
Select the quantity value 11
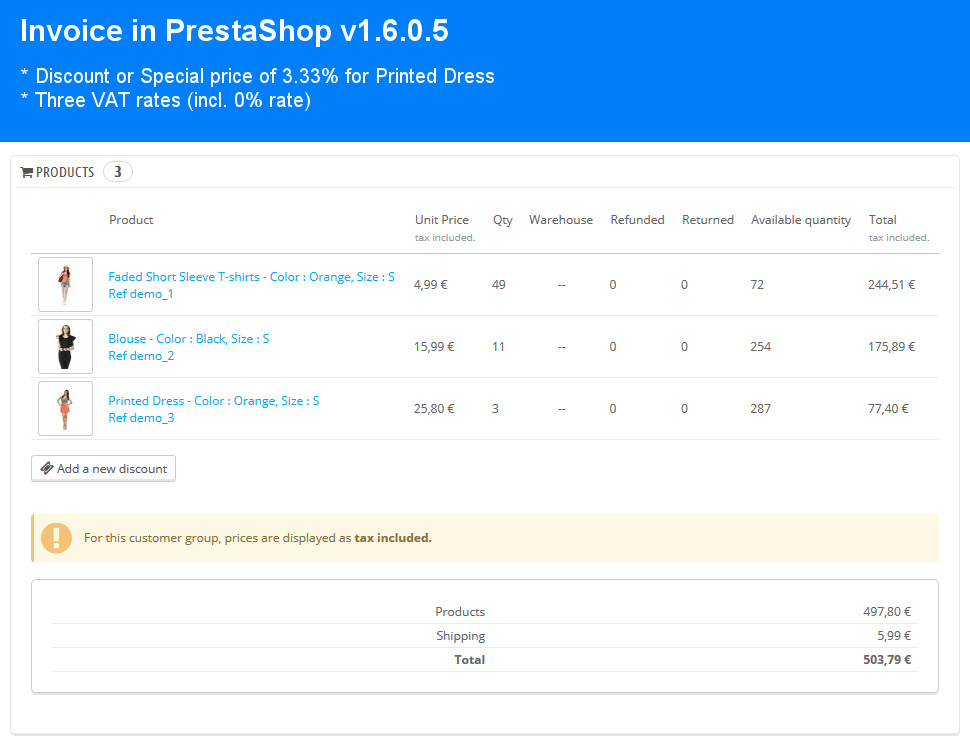point(498,346)
